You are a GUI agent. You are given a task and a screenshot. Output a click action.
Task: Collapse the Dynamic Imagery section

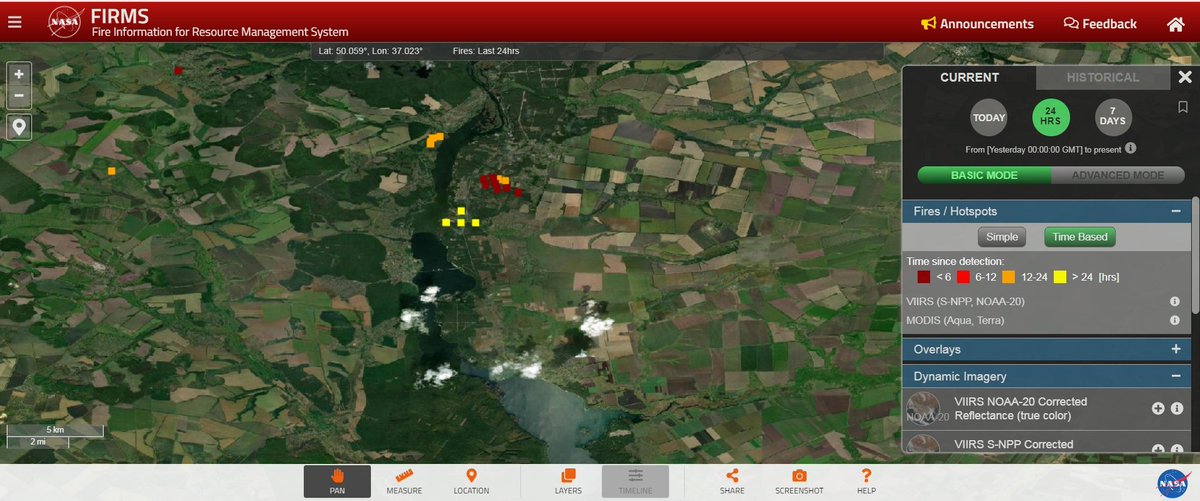pos(1176,376)
